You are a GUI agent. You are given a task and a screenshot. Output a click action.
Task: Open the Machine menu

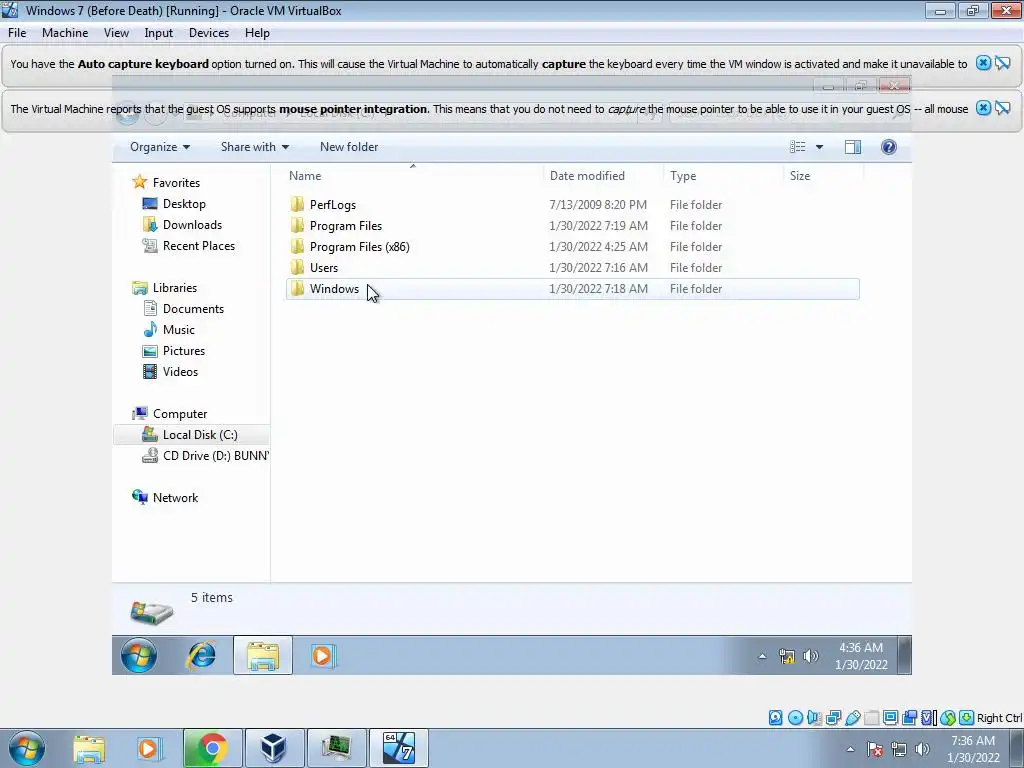pos(65,33)
